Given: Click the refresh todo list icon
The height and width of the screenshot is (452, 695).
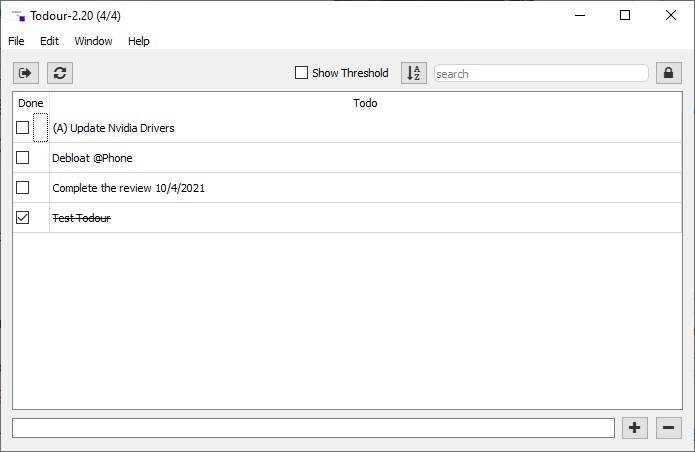Looking at the screenshot, I should 60,73.
